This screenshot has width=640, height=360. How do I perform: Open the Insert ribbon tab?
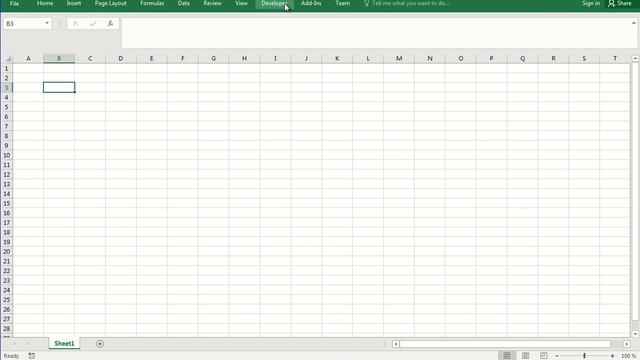(x=74, y=3)
